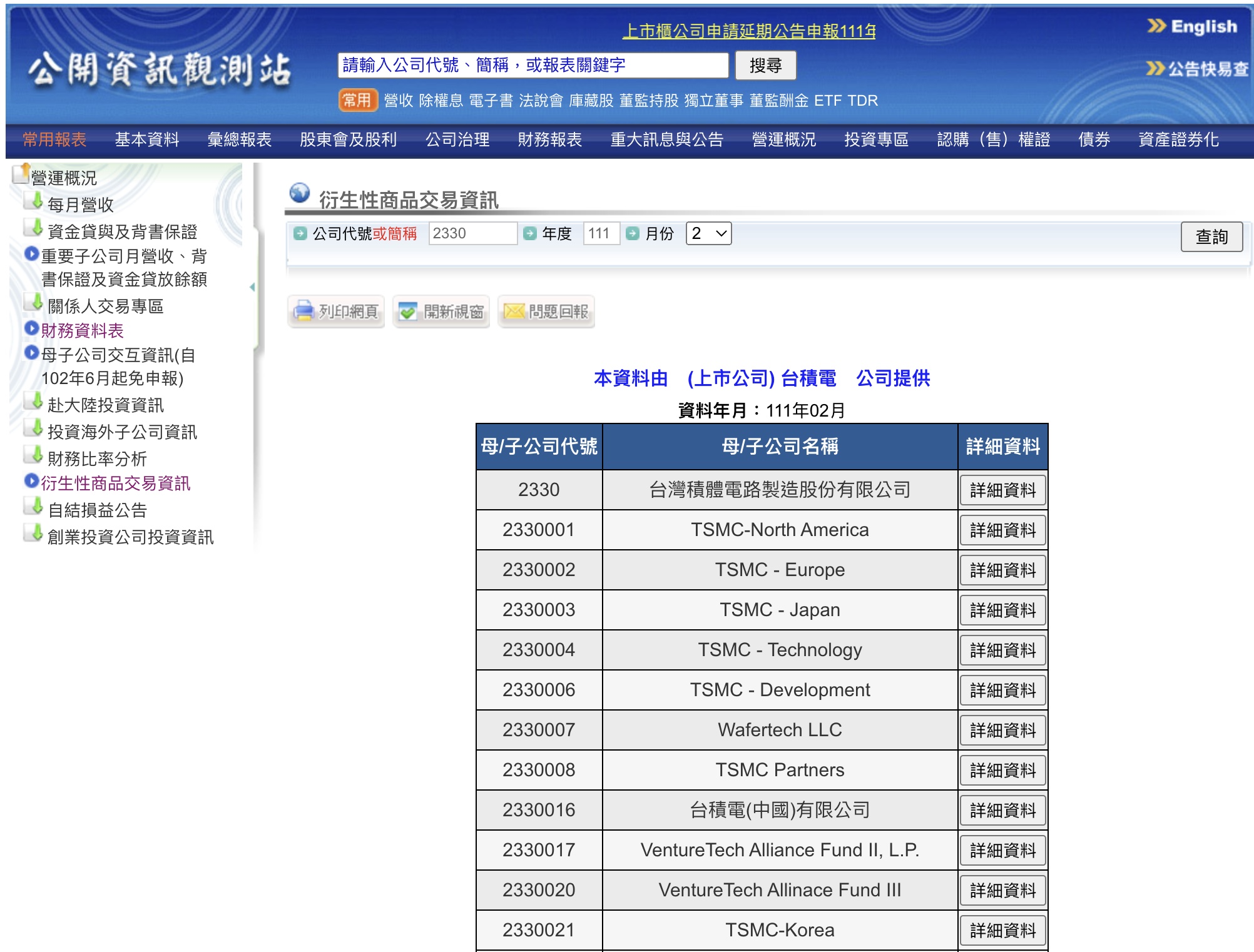Open the 股東會及股利 menu
Viewport: 1254px width, 952px height.
[349, 139]
